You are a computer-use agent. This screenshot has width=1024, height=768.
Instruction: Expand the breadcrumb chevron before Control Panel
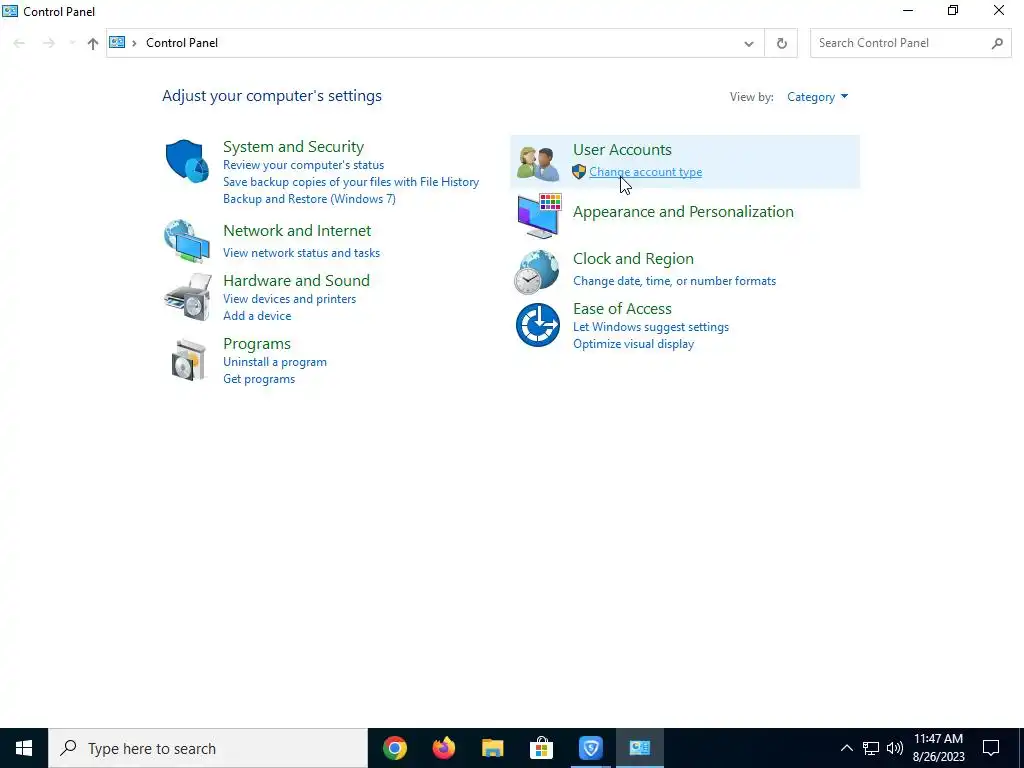(x=134, y=43)
